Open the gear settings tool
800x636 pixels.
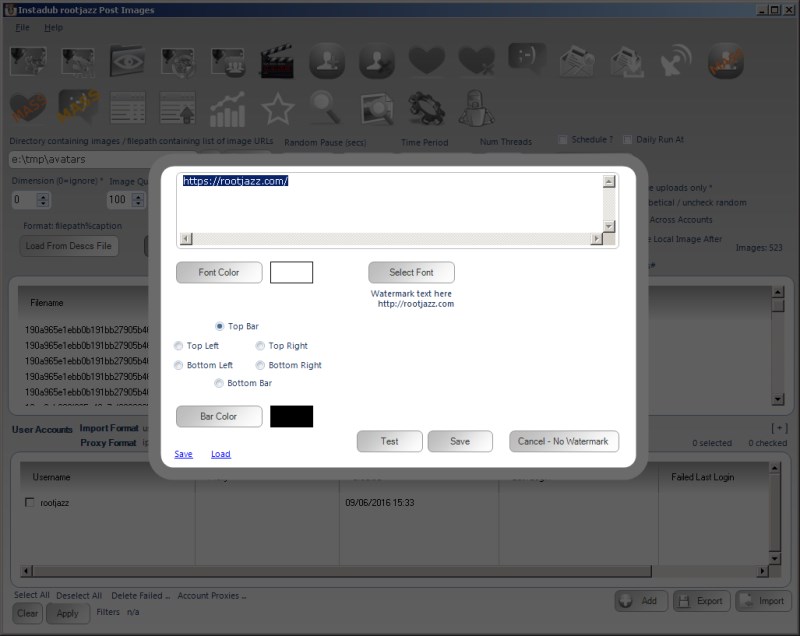[x=427, y=108]
